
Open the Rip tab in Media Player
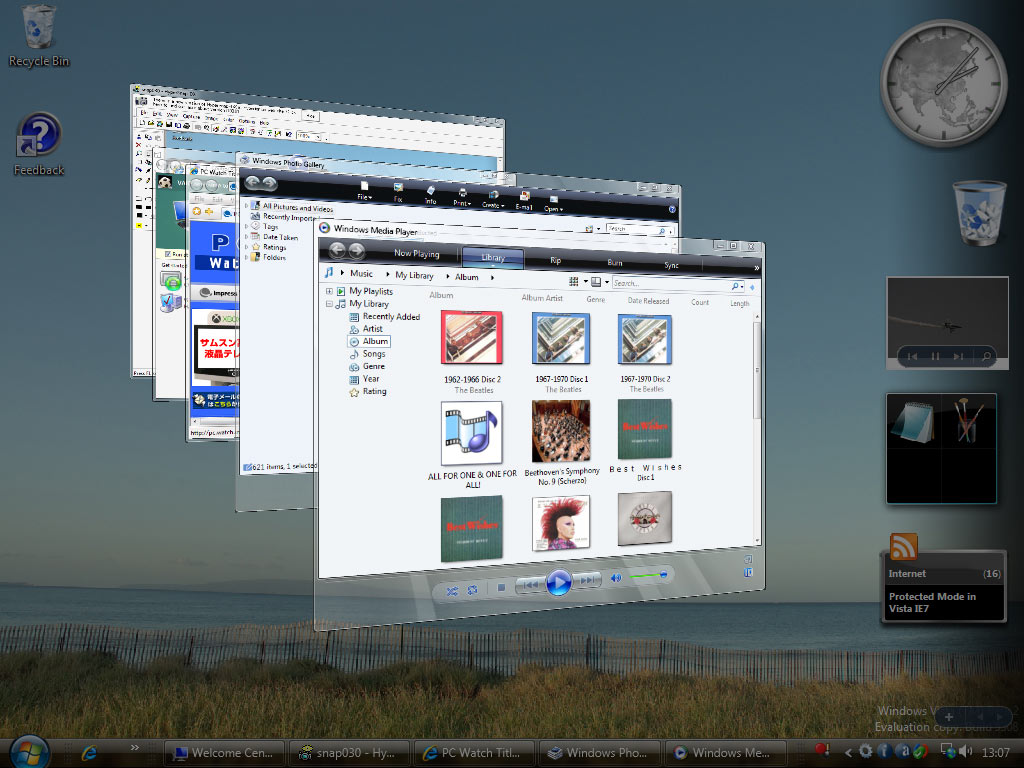point(556,260)
